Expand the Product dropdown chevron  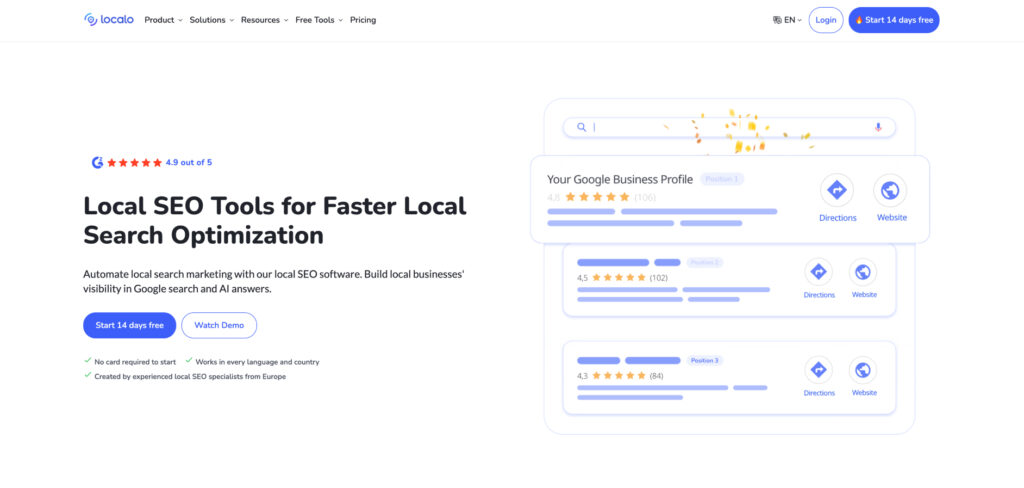180,21
